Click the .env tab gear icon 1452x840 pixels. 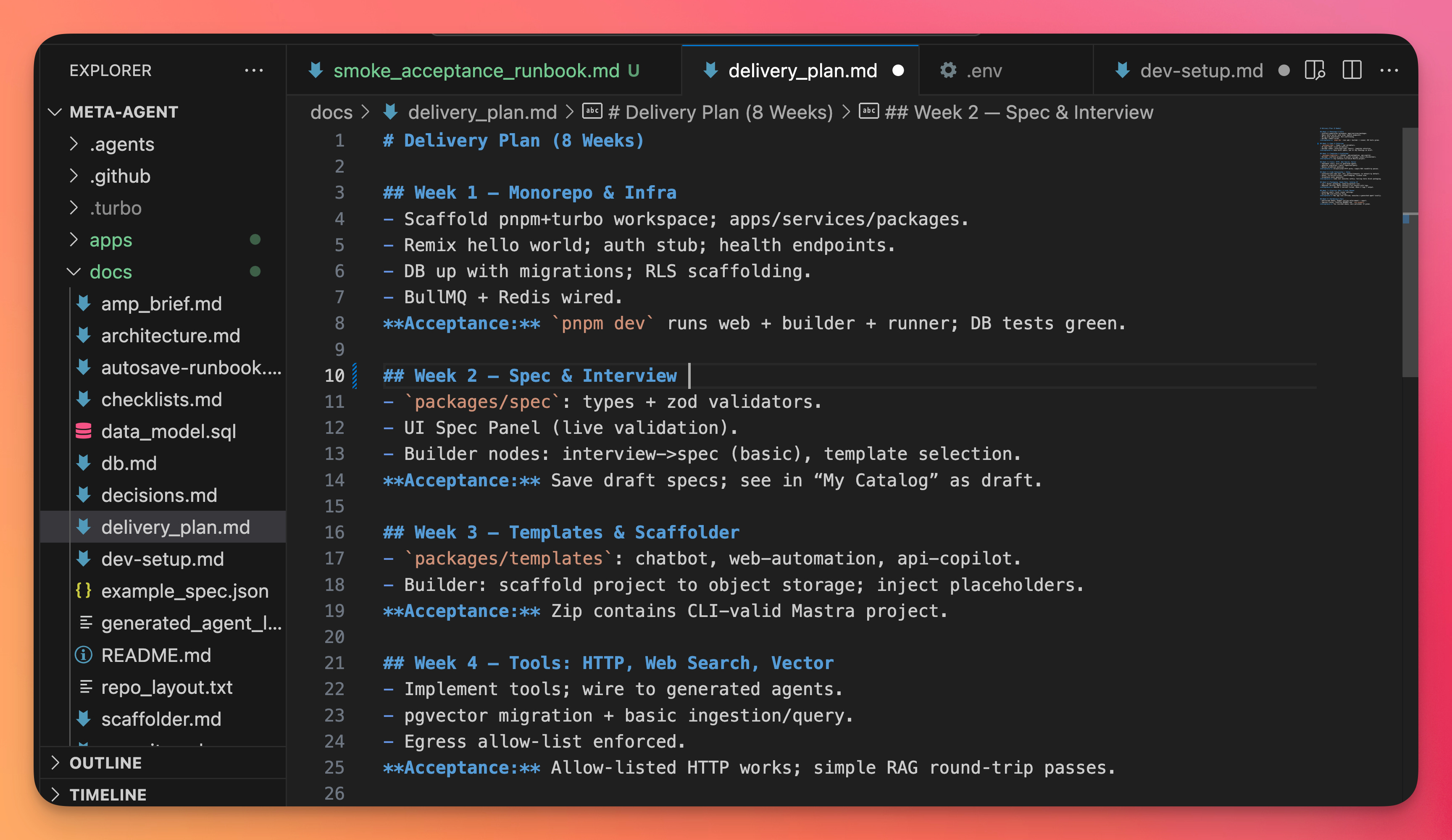[948, 70]
